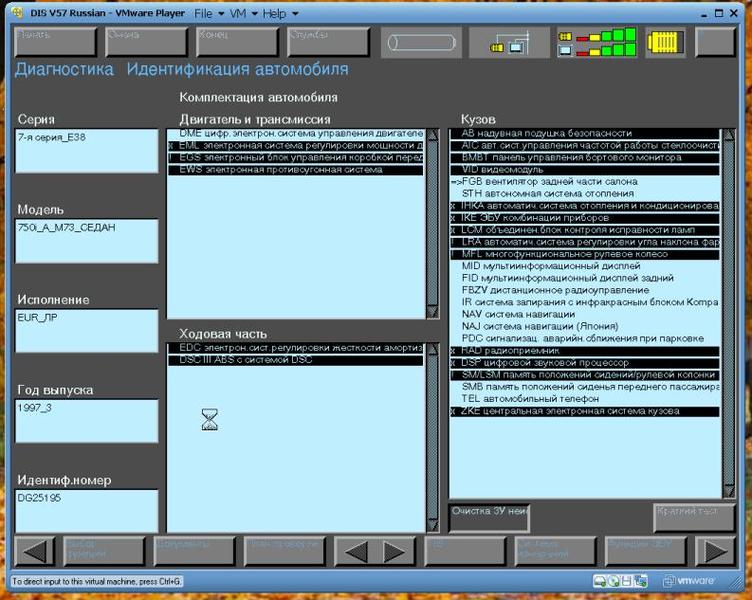
Task: Click the Документы button in the bottom bar
Action: pyautogui.click(x=194, y=552)
